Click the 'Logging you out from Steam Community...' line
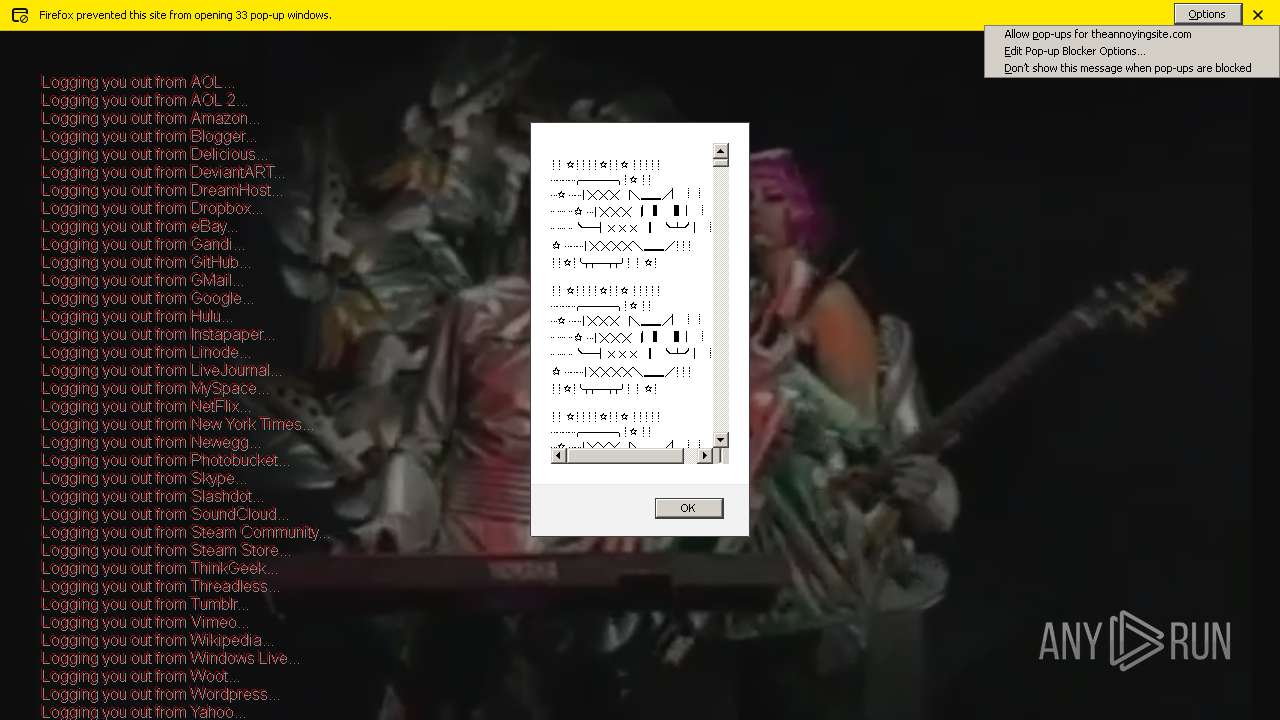This screenshot has width=1280, height=720. [185, 532]
